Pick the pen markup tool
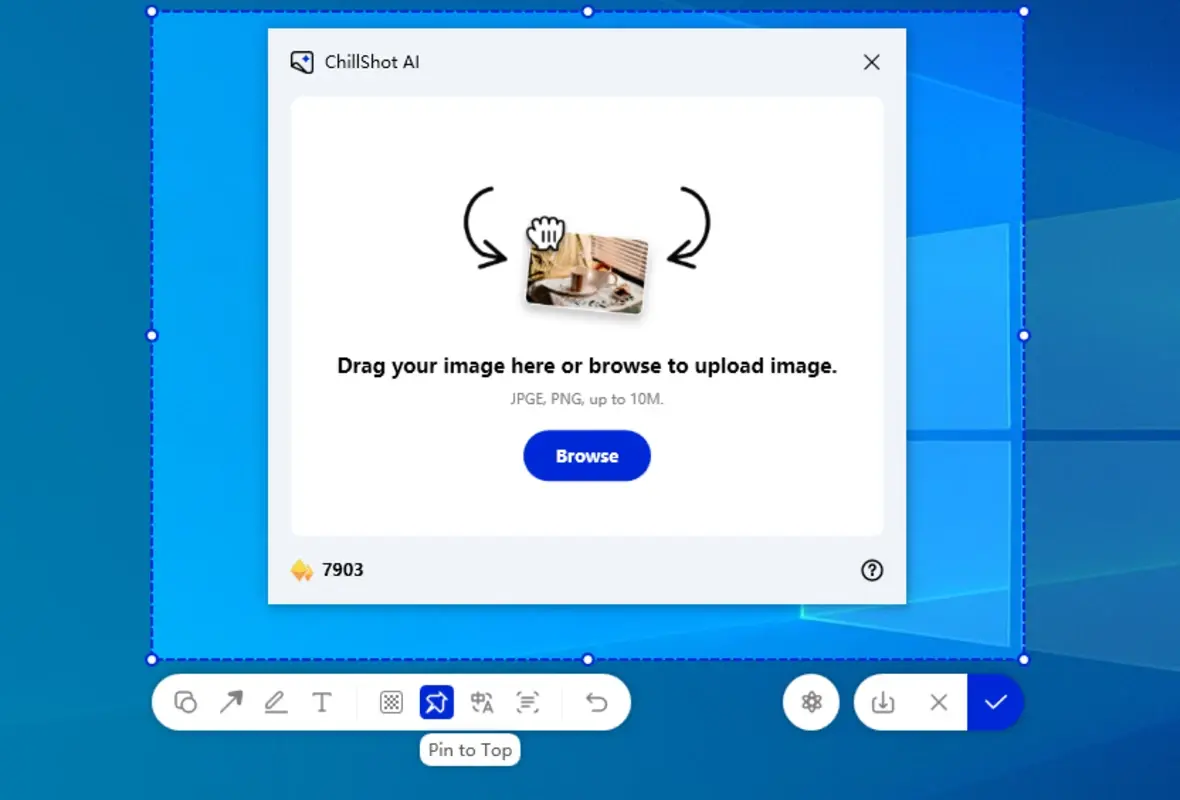The height and width of the screenshot is (800, 1180). pos(276,702)
